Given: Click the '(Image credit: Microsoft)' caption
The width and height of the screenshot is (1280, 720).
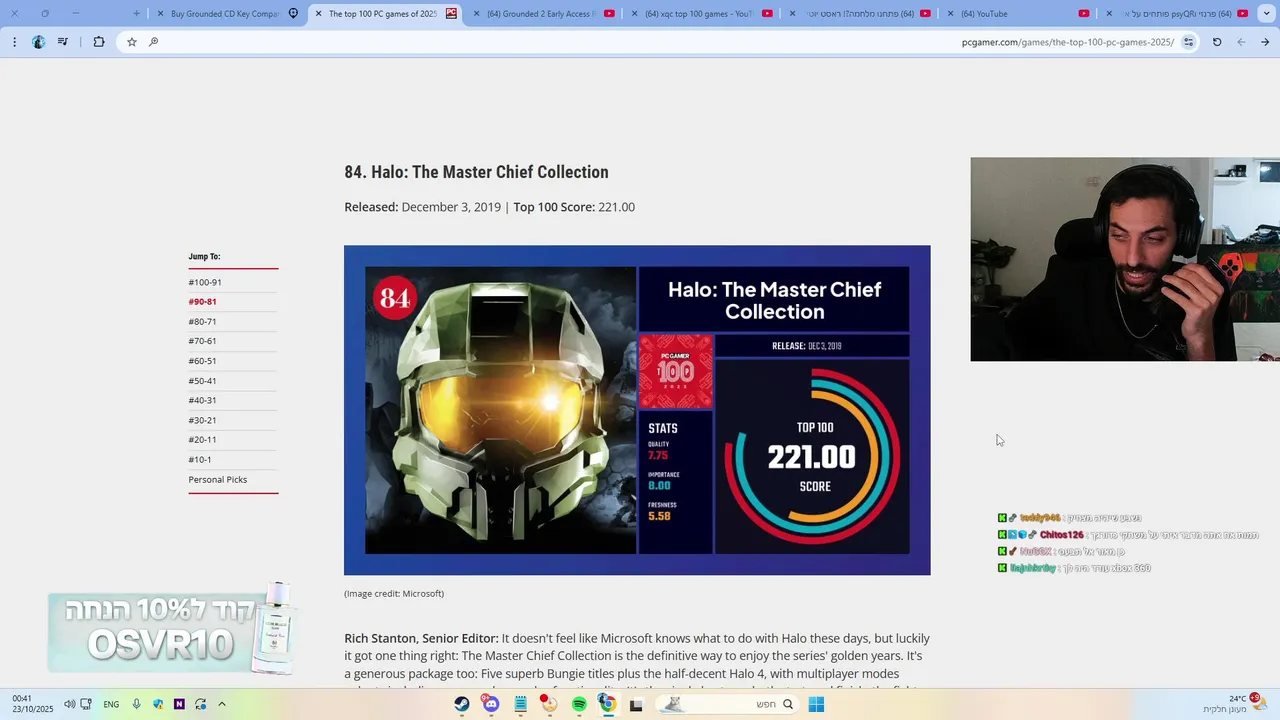Looking at the screenshot, I should [x=394, y=594].
